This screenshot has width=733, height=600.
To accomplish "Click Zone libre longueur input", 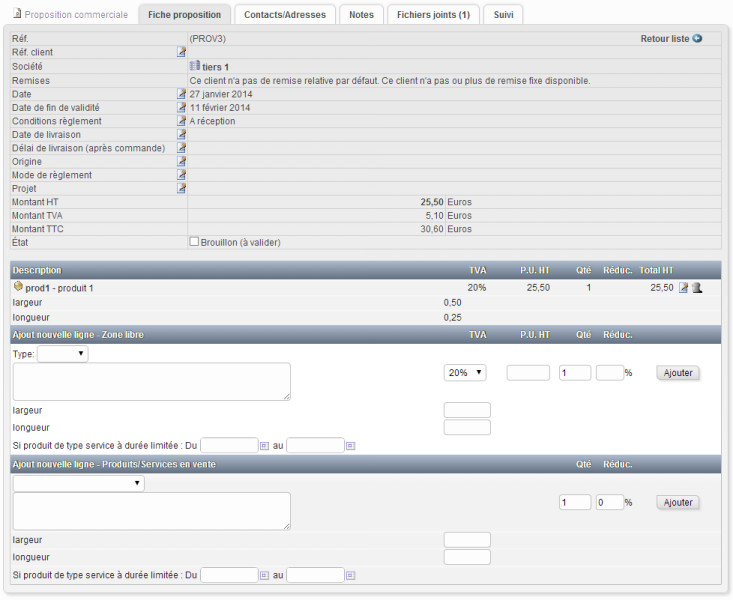I will (467, 427).
